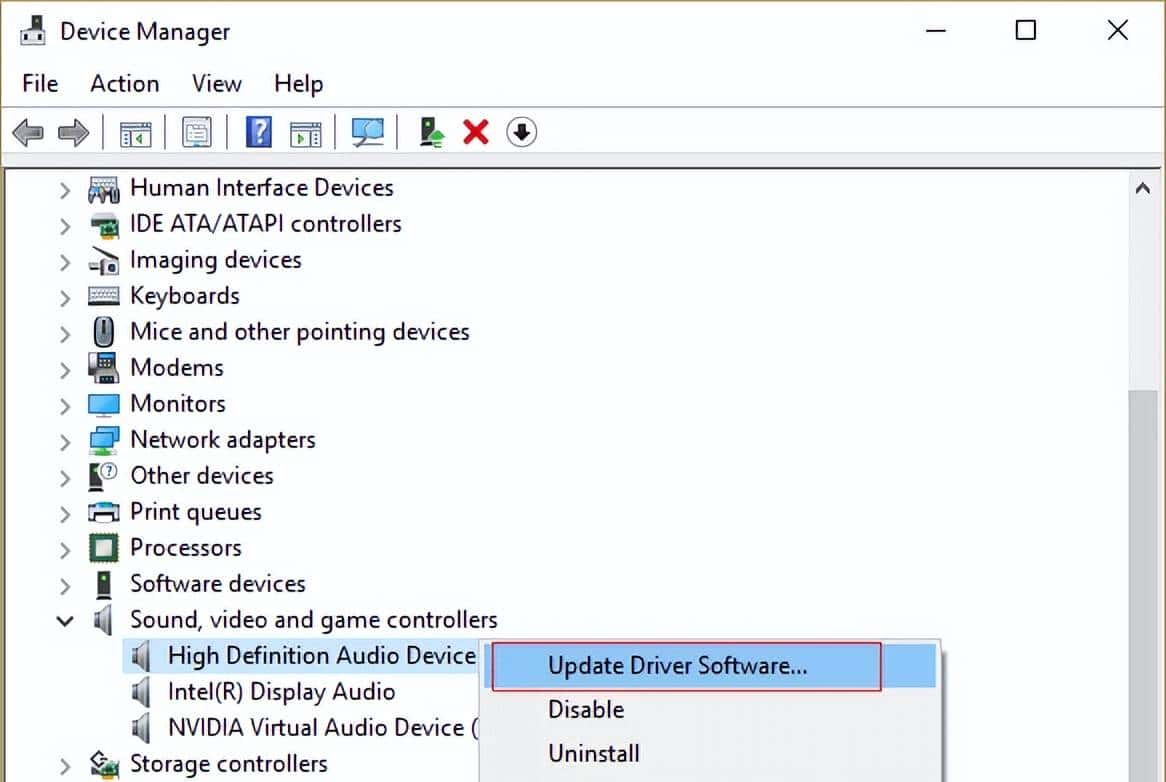
Task: Open the View menu
Action: (216, 84)
